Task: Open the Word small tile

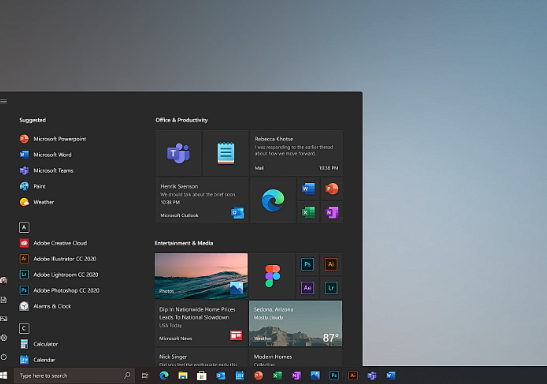Action: pyautogui.click(x=308, y=189)
